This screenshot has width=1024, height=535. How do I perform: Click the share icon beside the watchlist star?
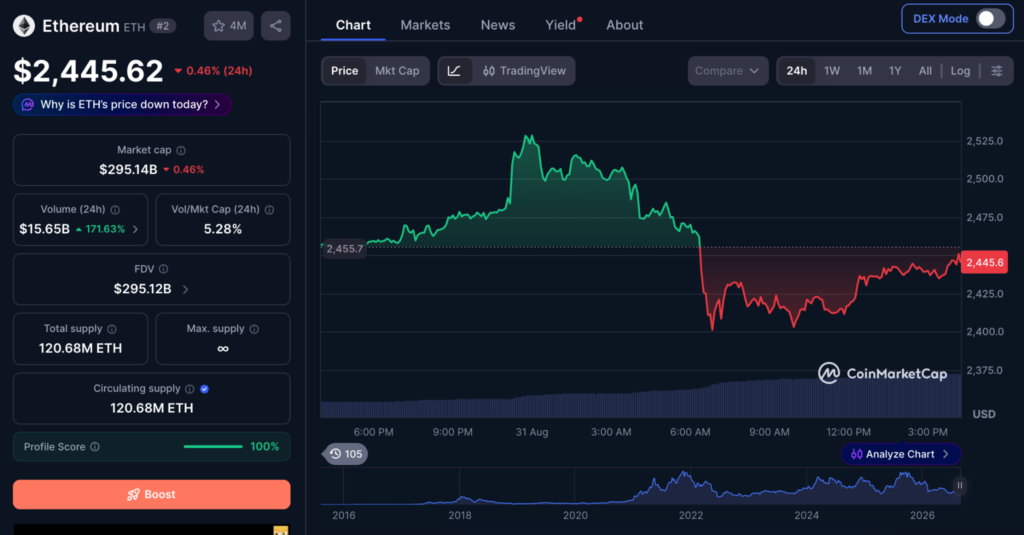[x=276, y=26]
